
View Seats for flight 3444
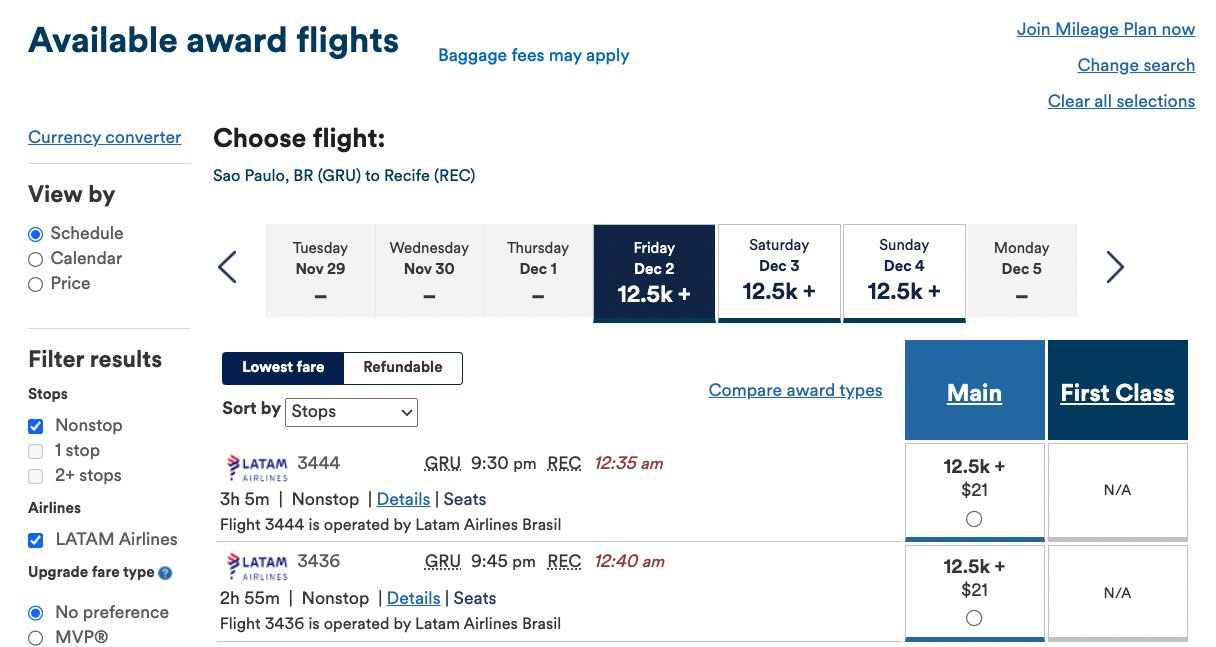[x=465, y=499]
